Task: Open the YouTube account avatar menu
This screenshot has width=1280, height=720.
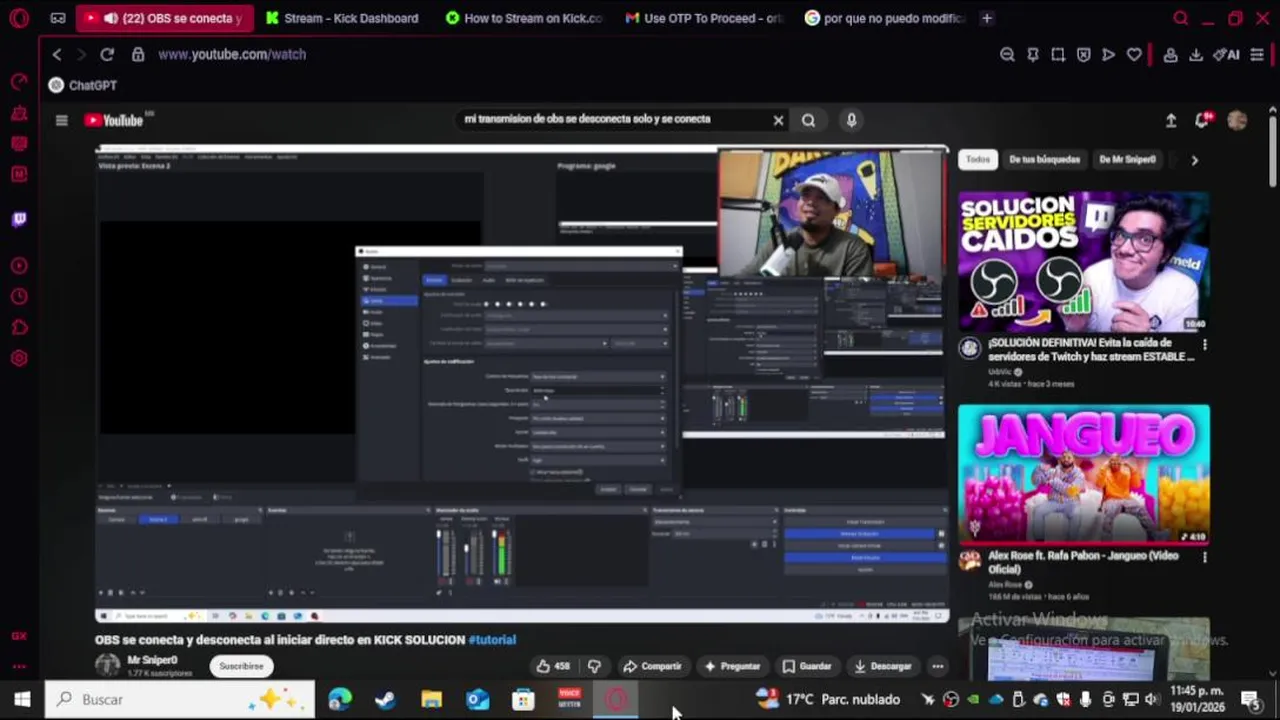Action: click(x=1237, y=120)
